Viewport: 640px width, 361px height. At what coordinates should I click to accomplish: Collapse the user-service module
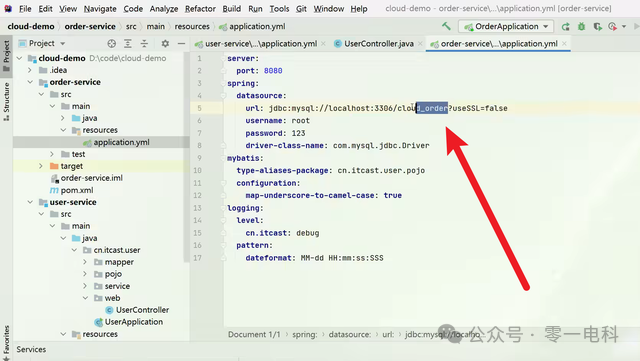click(x=30, y=202)
